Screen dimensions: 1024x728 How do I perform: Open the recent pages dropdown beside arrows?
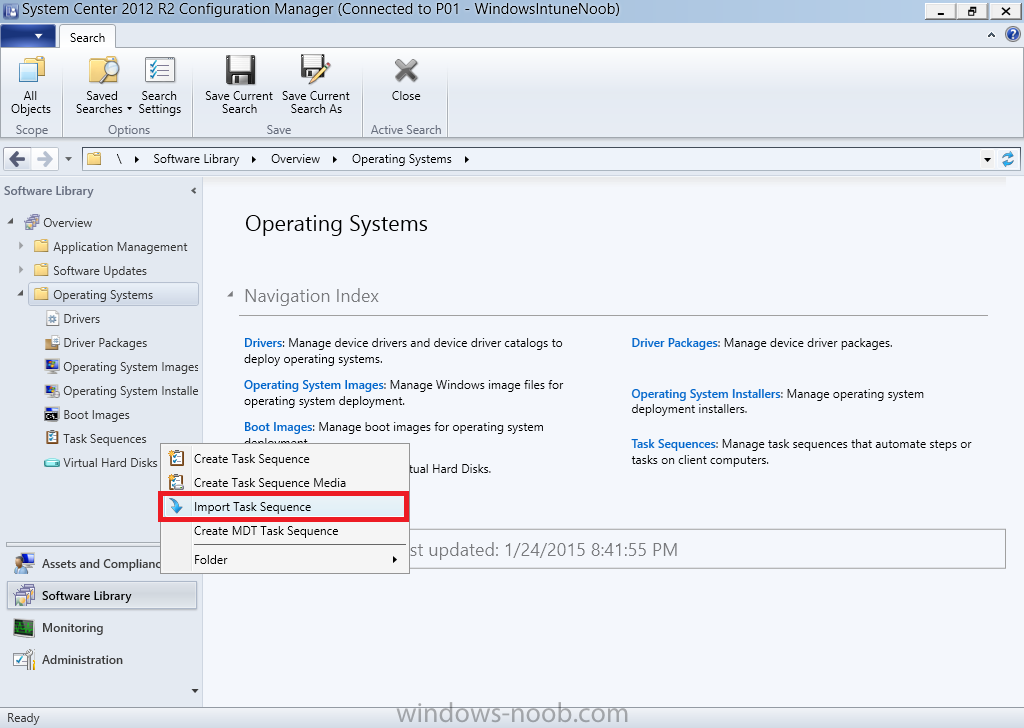tap(68, 159)
